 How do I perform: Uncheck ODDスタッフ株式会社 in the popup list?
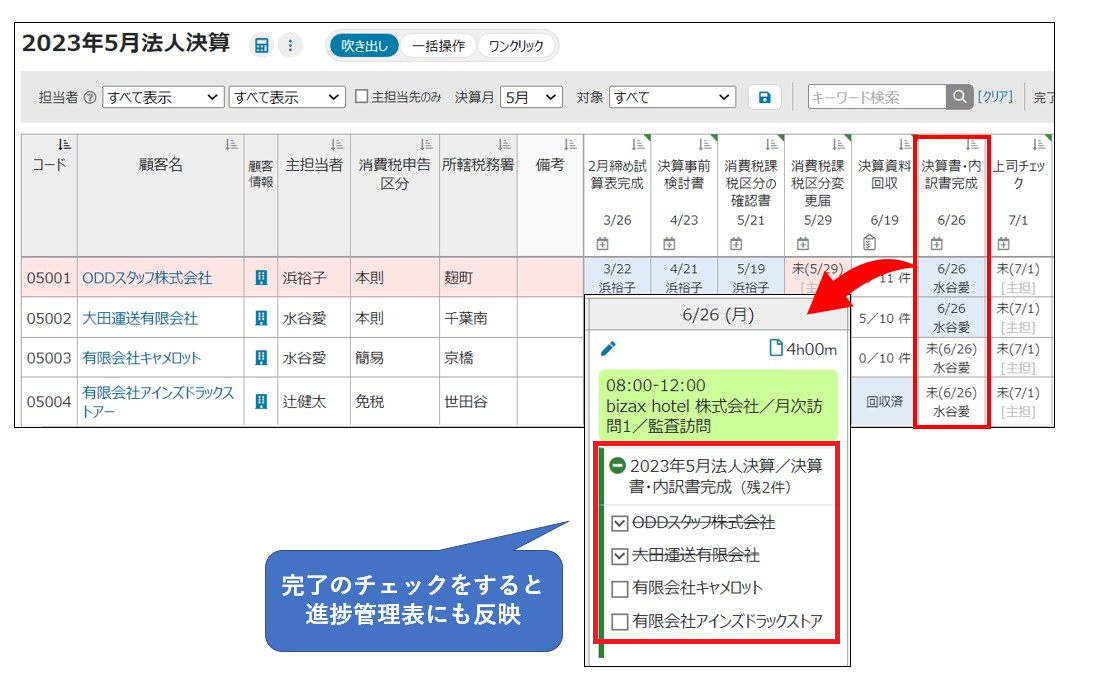pyautogui.click(x=619, y=523)
